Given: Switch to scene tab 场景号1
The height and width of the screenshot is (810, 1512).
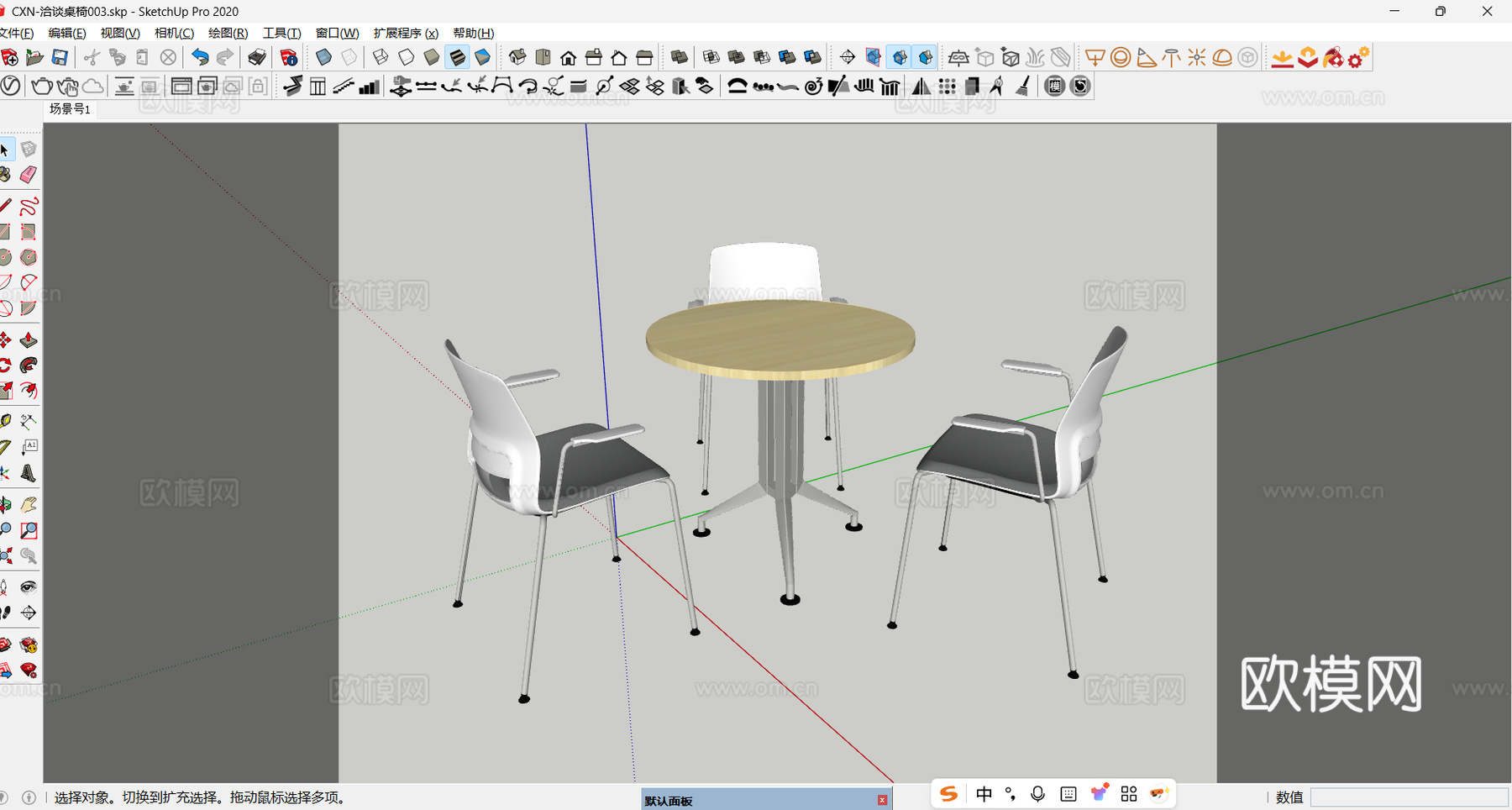Looking at the screenshot, I should [70, 109].
